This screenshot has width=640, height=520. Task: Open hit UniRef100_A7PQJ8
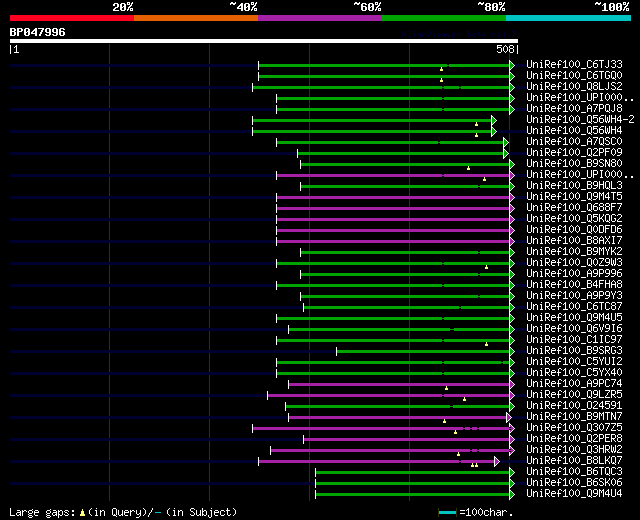(574, 108)
